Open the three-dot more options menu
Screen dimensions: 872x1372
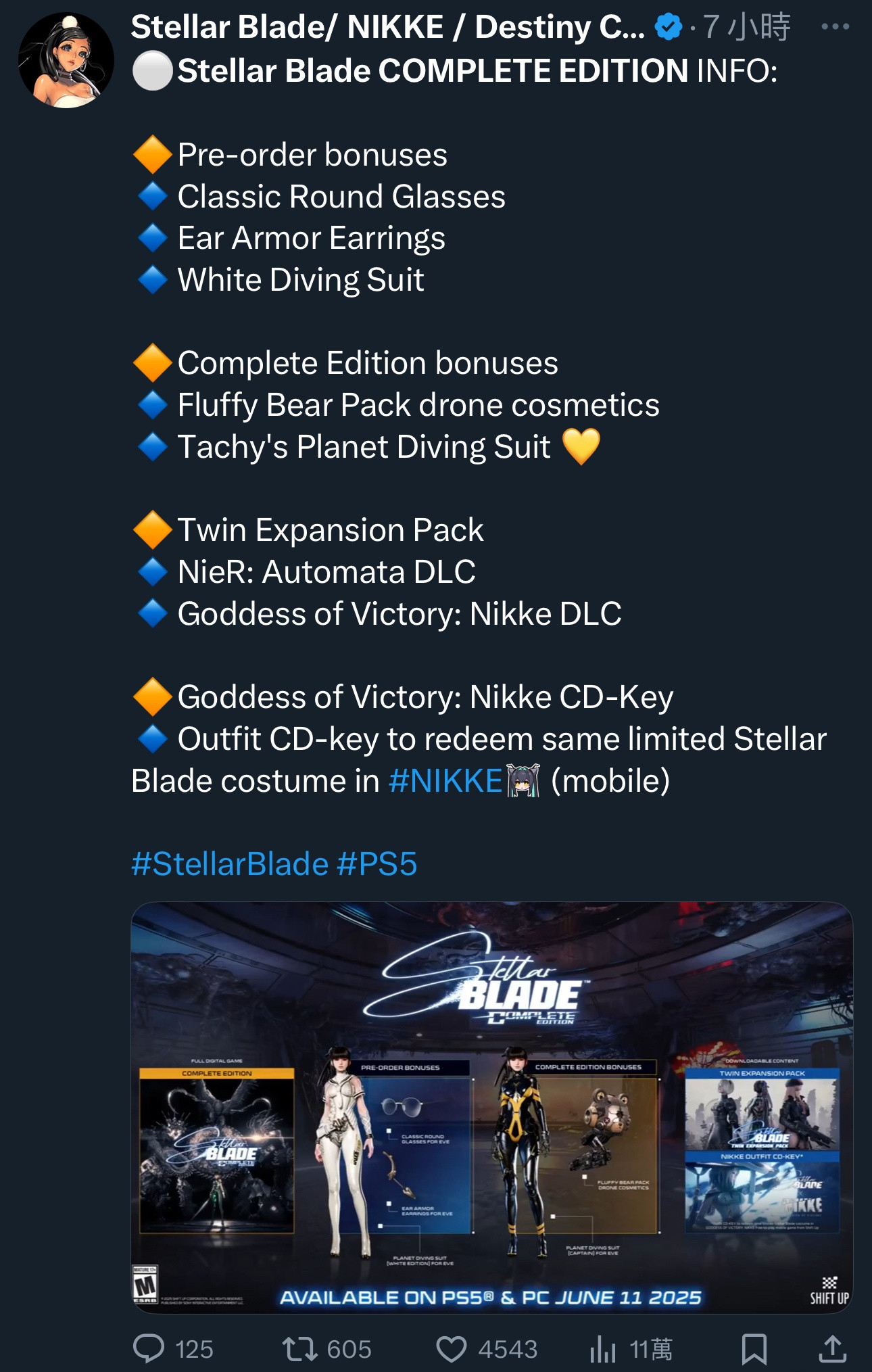[835, 27]
